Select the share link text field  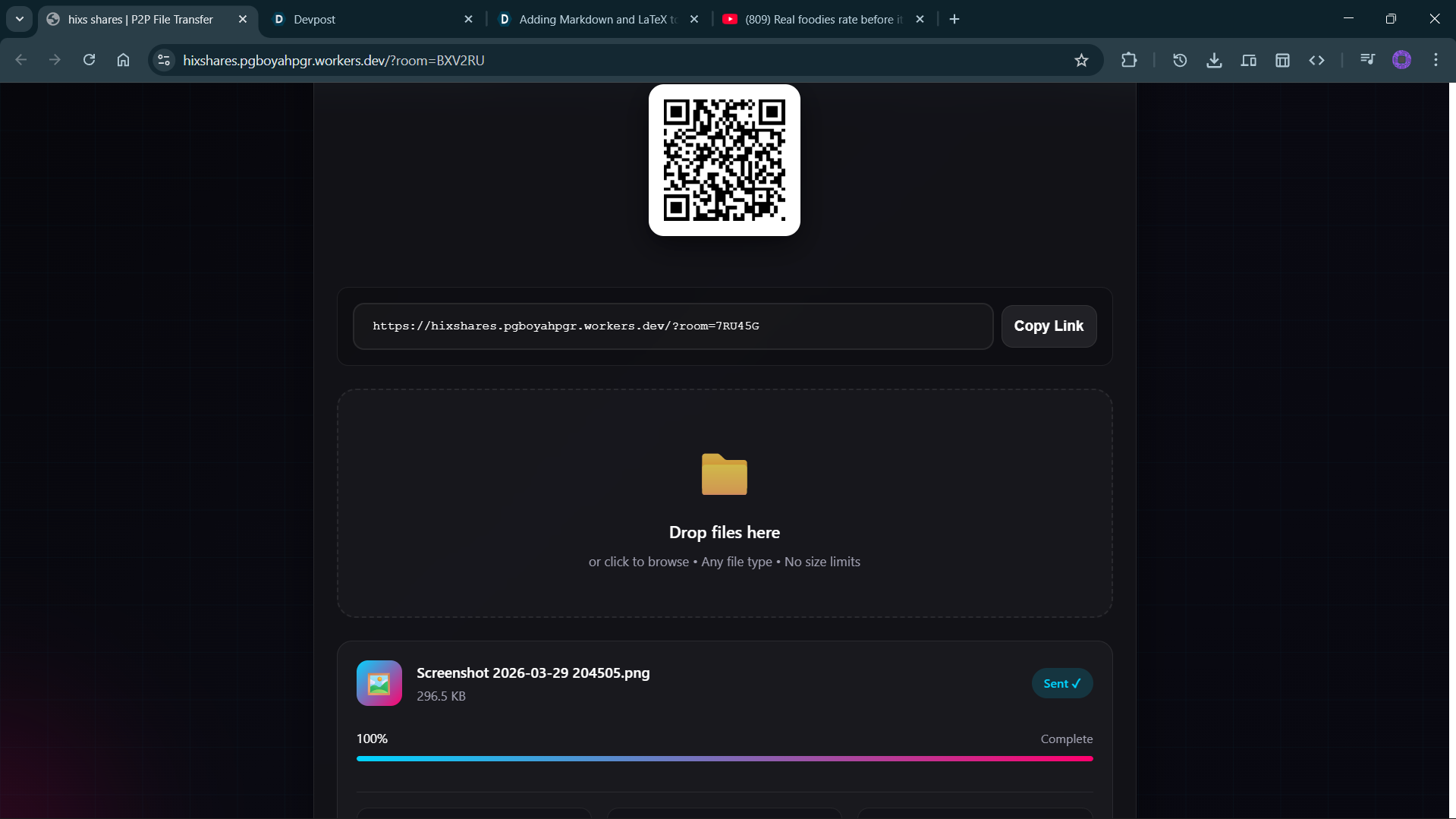673,326
